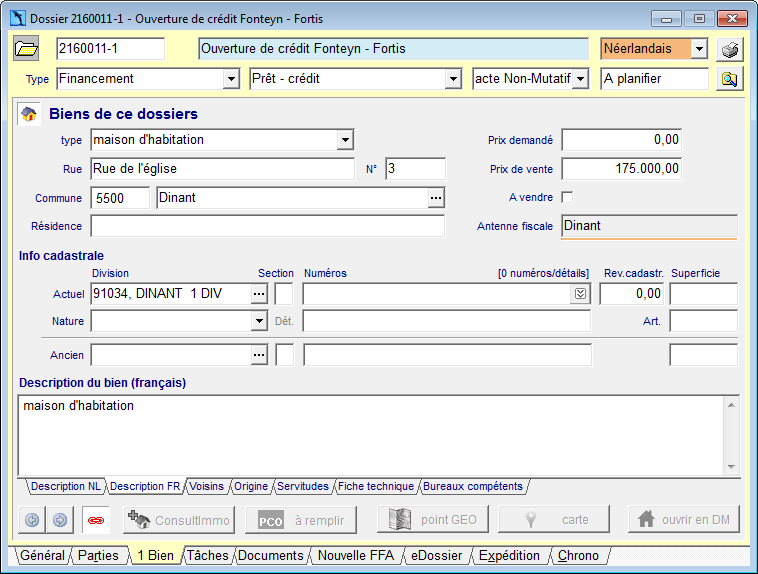Viewport: 758px width, 574px height.
Task: Click the search folder icon beside A planifier
Action: coord(729,79)
